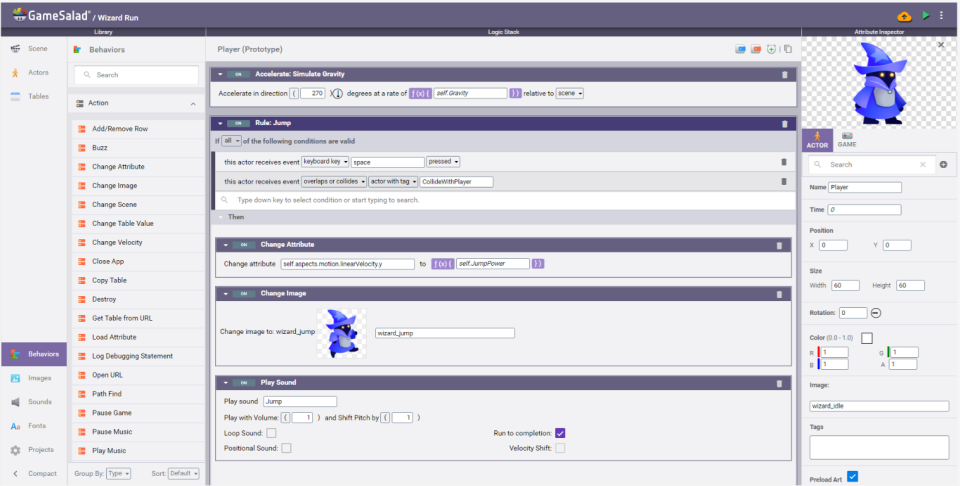Toggle ON switch for Change Attribute behavior
Image resolution: width=960 pixels, height=486 pixels.
244,245
